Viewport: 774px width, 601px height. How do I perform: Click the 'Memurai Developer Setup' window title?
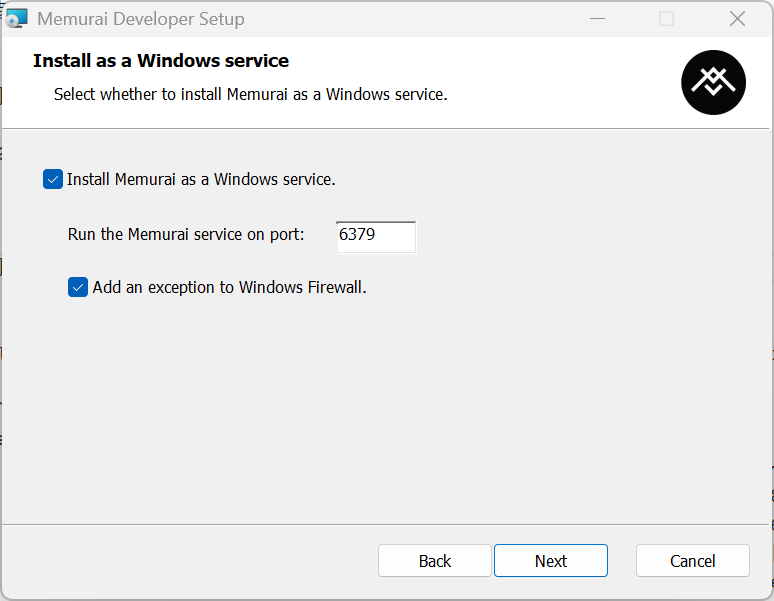[x=141, y=19]
